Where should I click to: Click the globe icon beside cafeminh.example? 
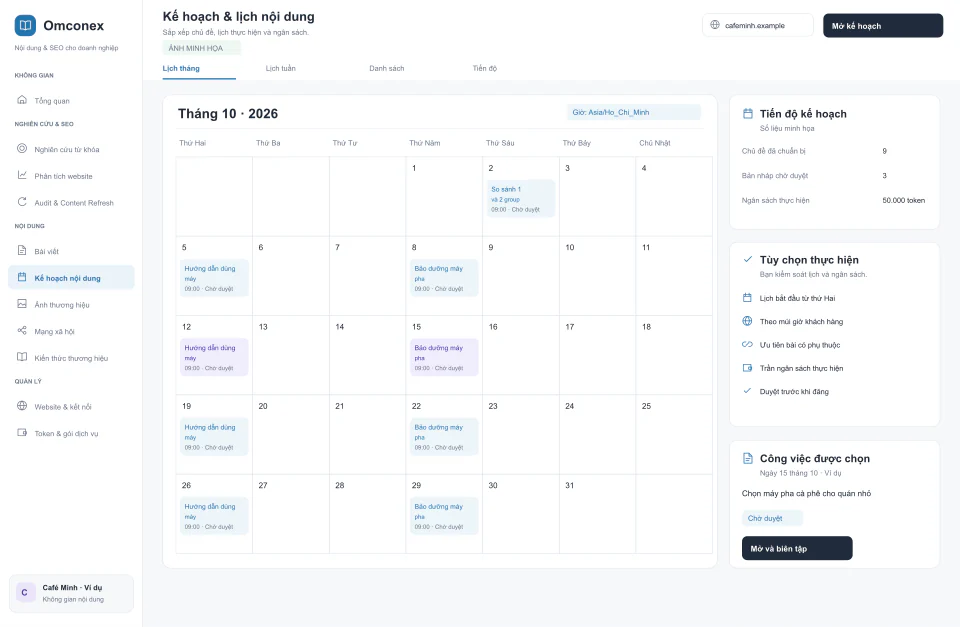[714, 25]
